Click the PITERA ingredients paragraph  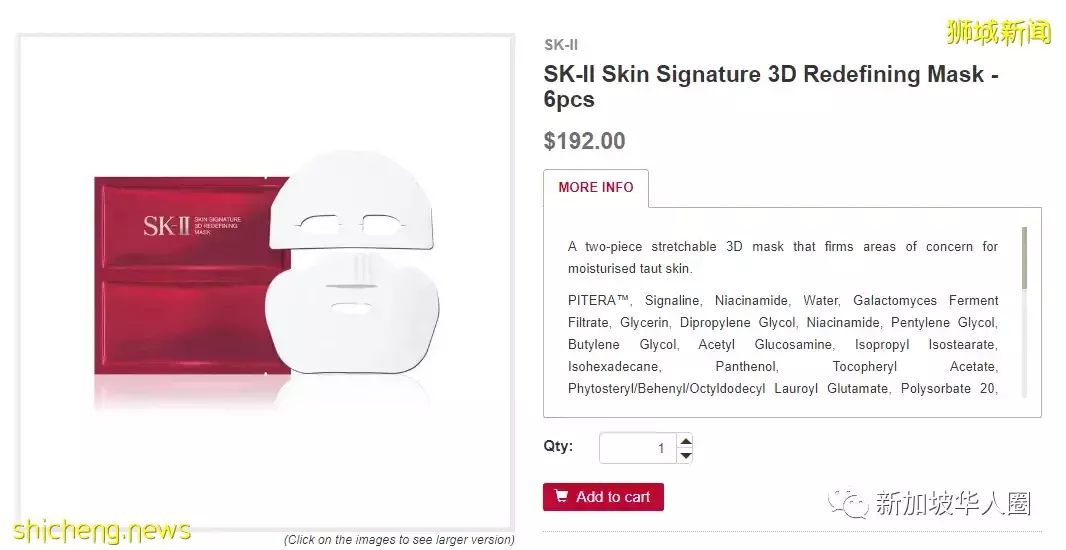click(782, 344)
